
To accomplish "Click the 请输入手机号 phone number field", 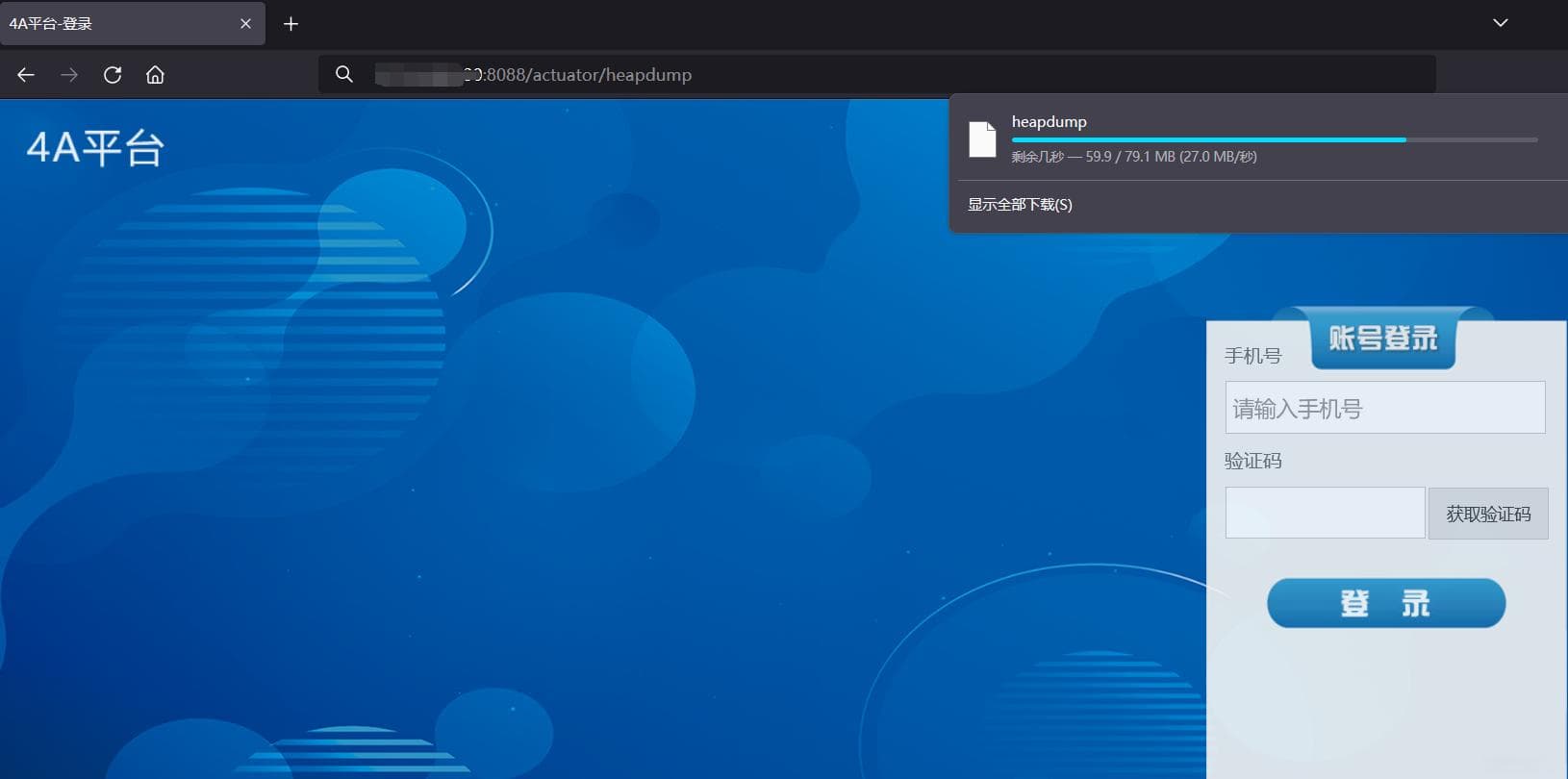I will click(1385, 408).
